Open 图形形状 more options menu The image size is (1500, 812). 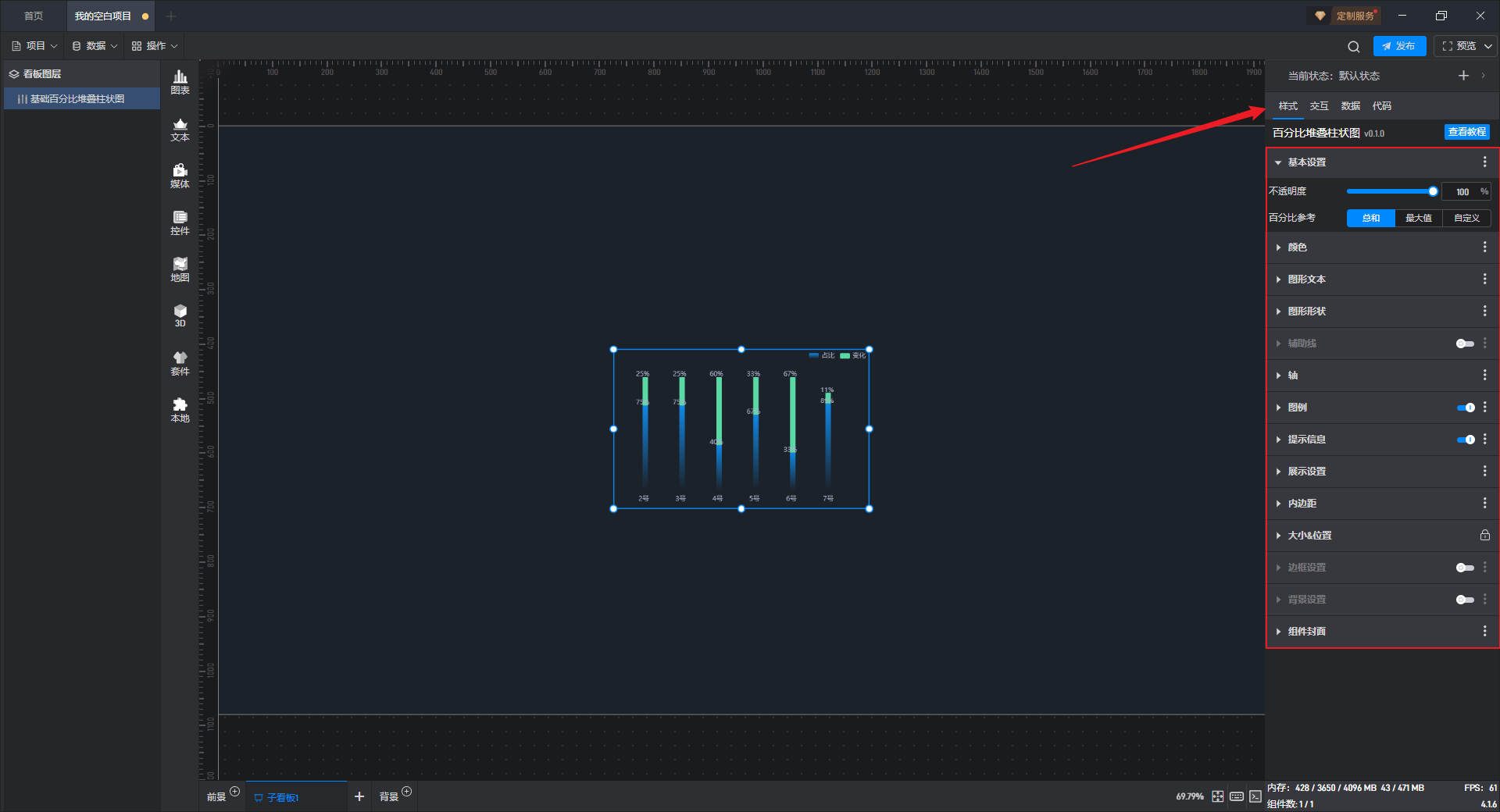(x=1484, y=311)
